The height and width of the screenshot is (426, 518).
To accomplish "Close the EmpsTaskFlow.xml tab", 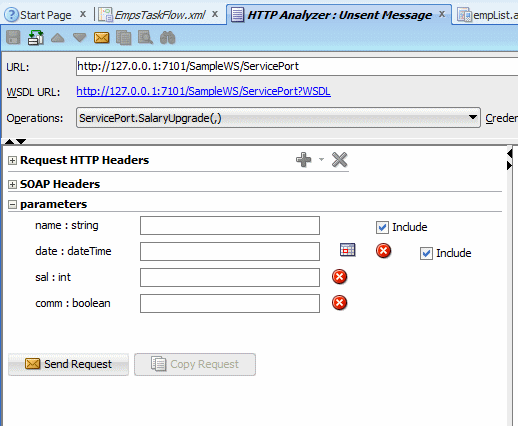I will pyautogui.click(x=215, y=14).
